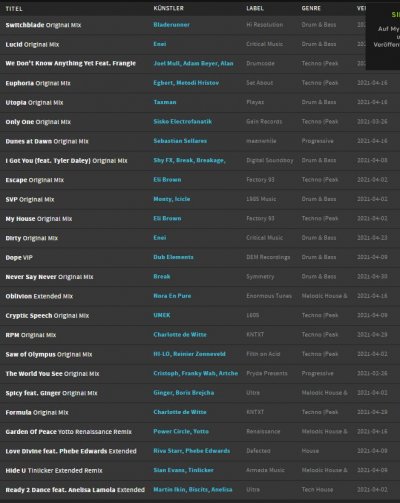400x503 pixels.
Task: Open track Escape Original Mix
Action: 35,180
